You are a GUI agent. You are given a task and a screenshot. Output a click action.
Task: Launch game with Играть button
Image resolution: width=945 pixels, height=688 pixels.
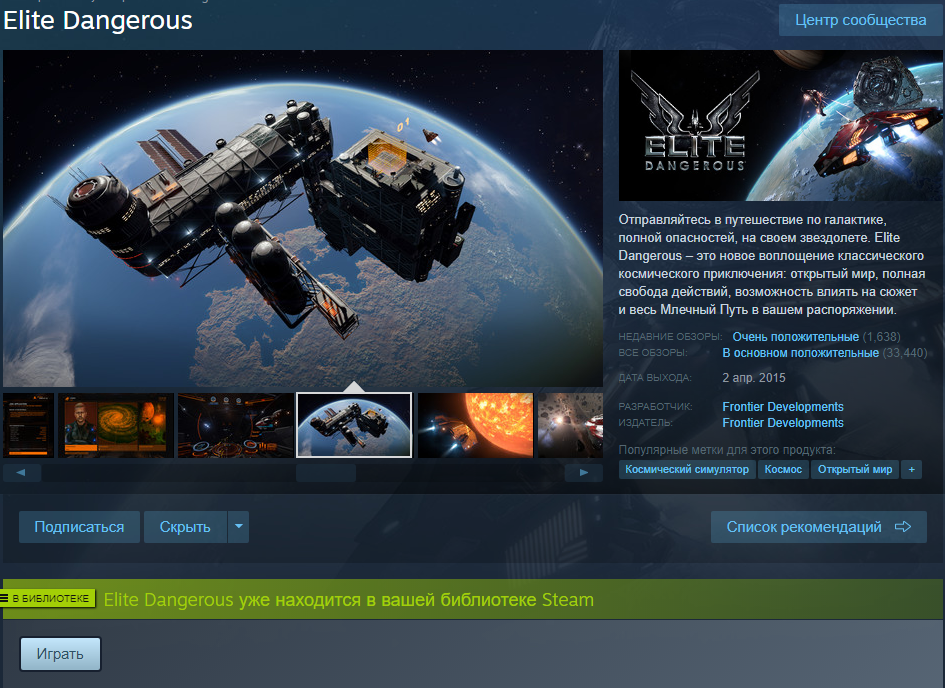pos(60,654)
